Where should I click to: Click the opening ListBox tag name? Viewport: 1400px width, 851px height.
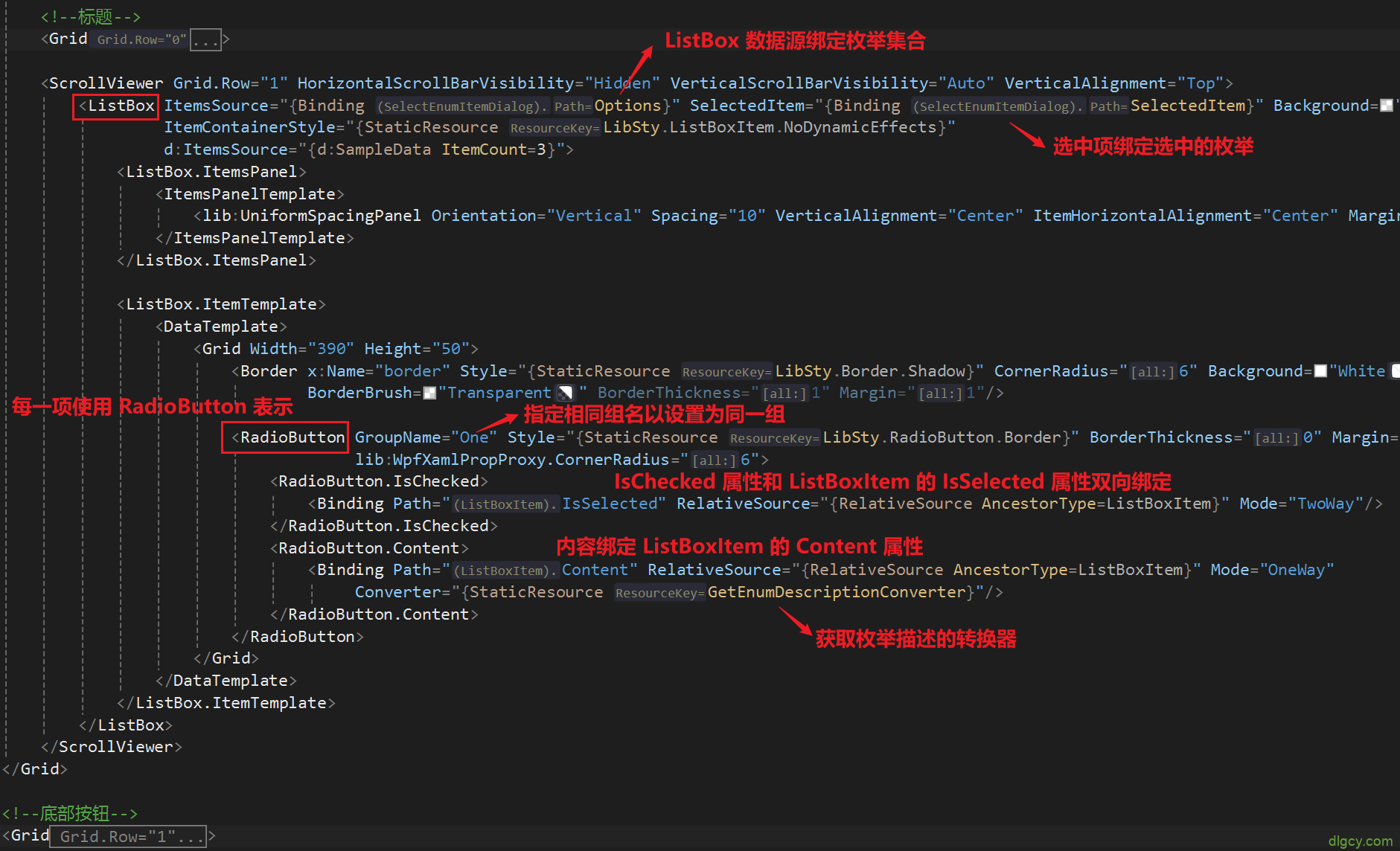(121, 106)
